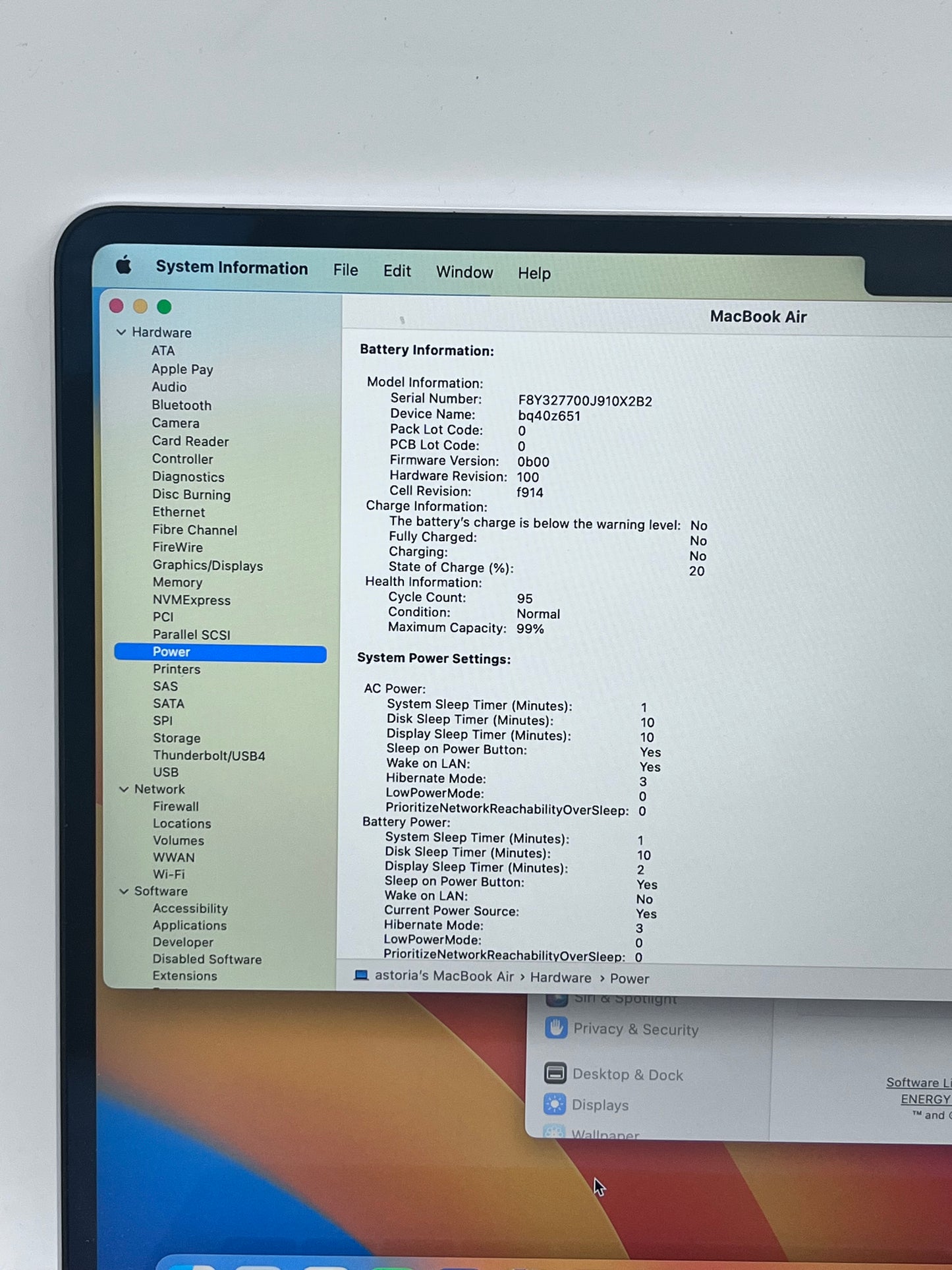Select Memory in the sidebar

click(177, 583)
